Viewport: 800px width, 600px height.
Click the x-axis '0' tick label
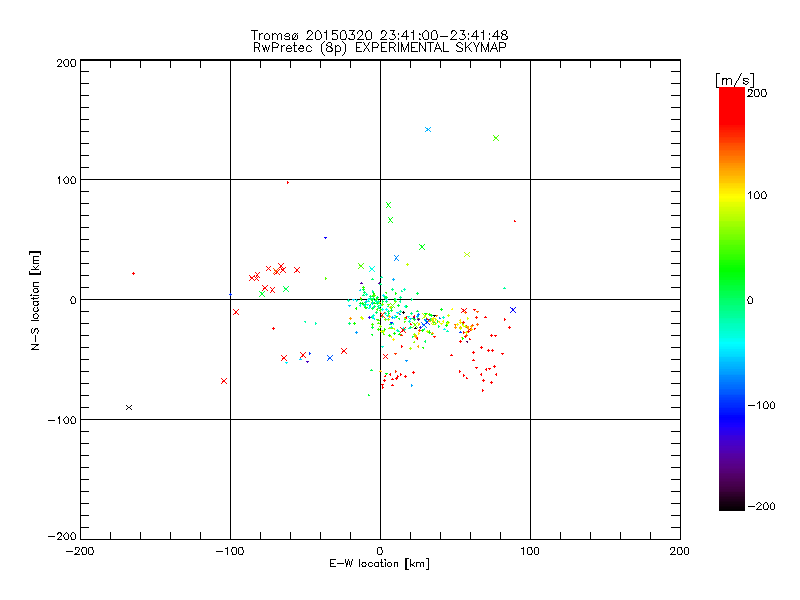tap(380, 551)
